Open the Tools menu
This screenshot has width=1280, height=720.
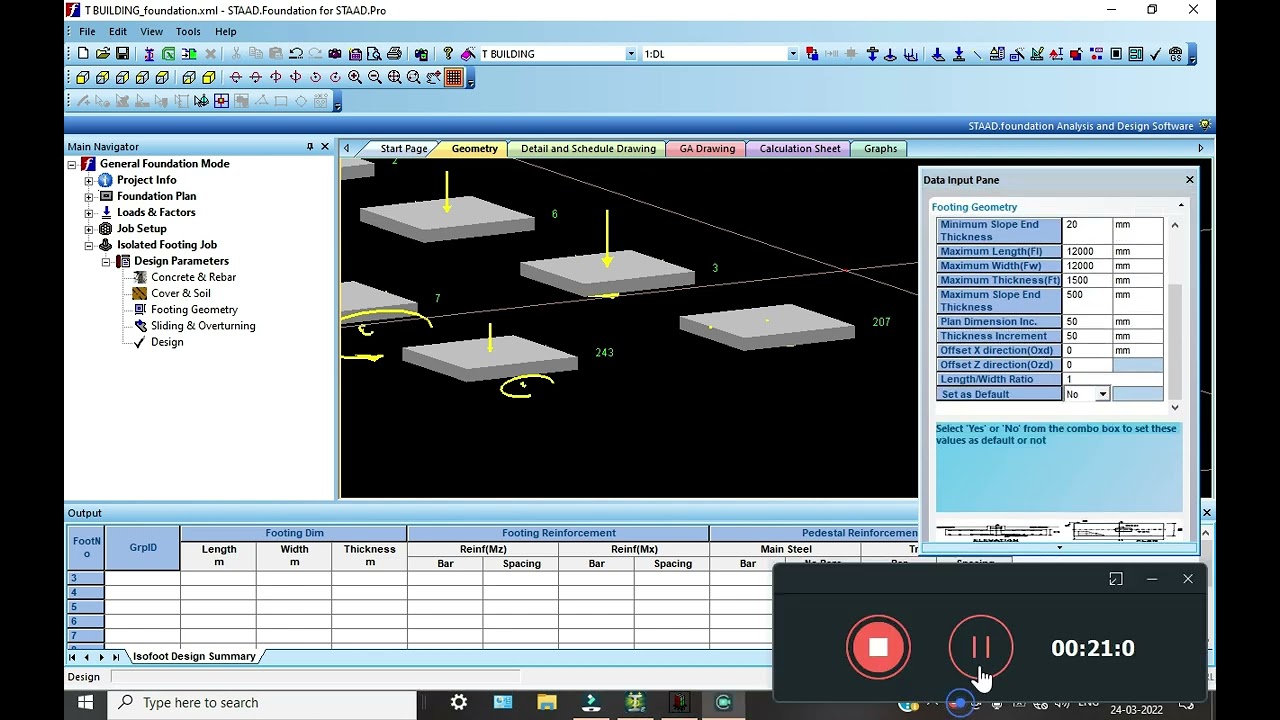pos(188,31)
